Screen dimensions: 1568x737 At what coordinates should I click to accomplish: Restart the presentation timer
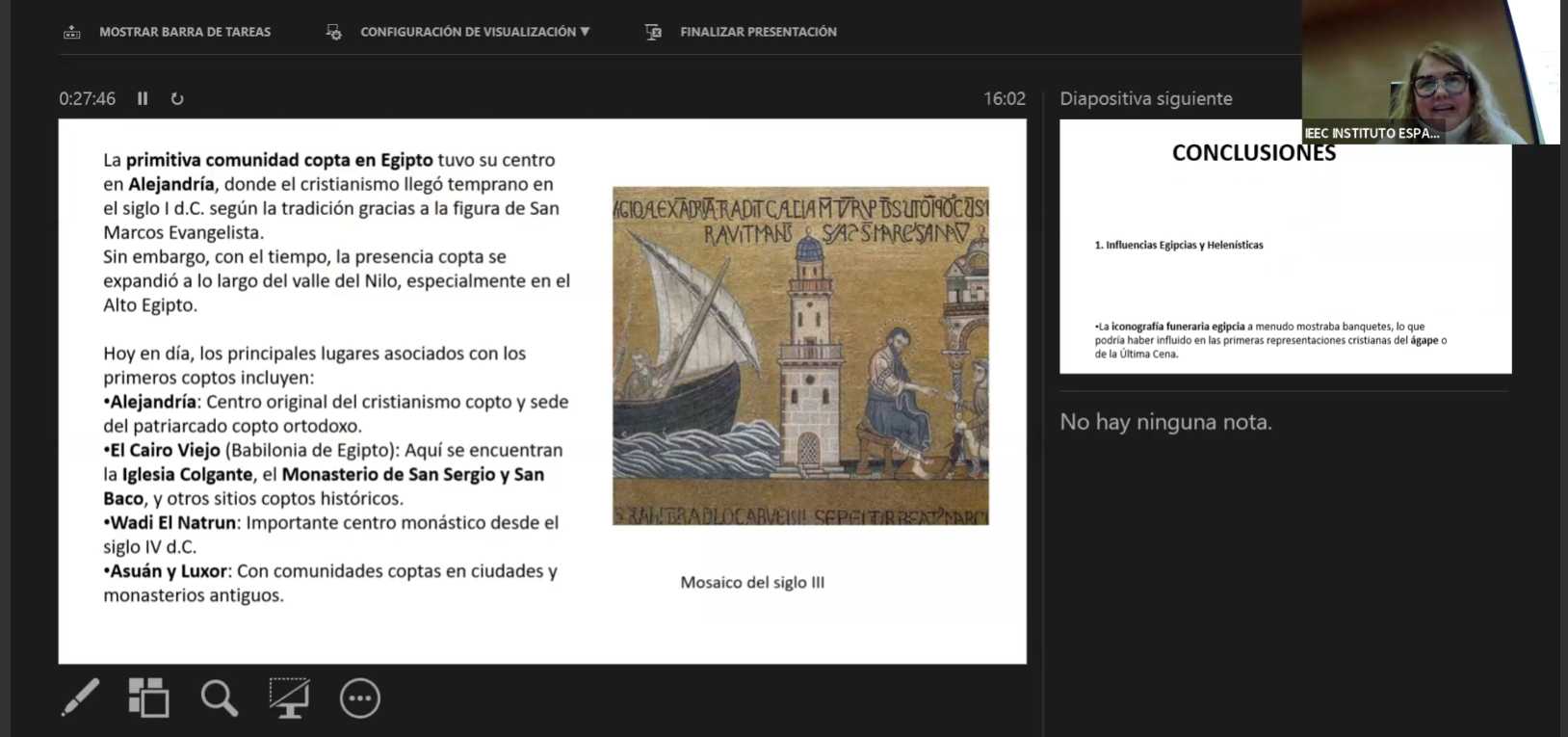[x=177, y=98]
